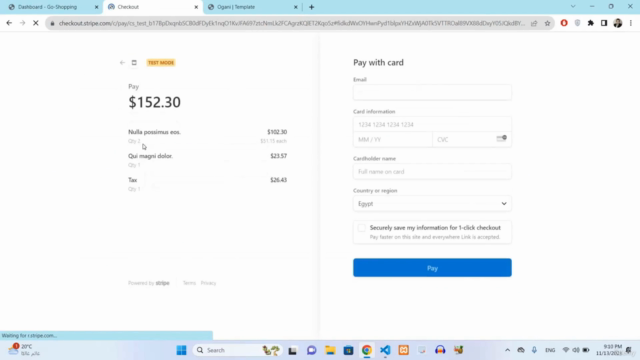Image resolution: width=640 pixels, height=360 pixels.
Task: Open the Chrome three-dot menu
Action: click(x=631, y=23)
